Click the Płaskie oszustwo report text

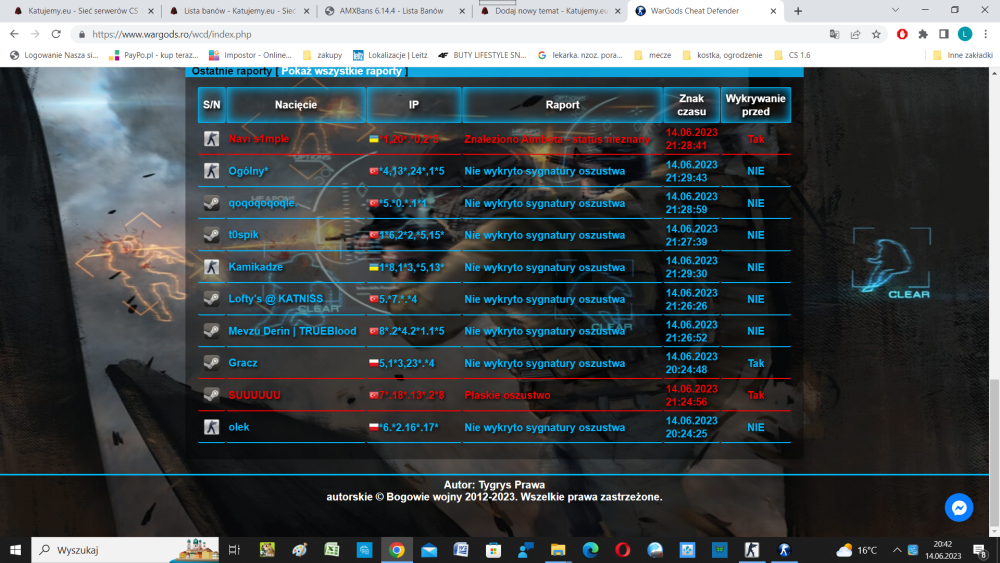507,395
